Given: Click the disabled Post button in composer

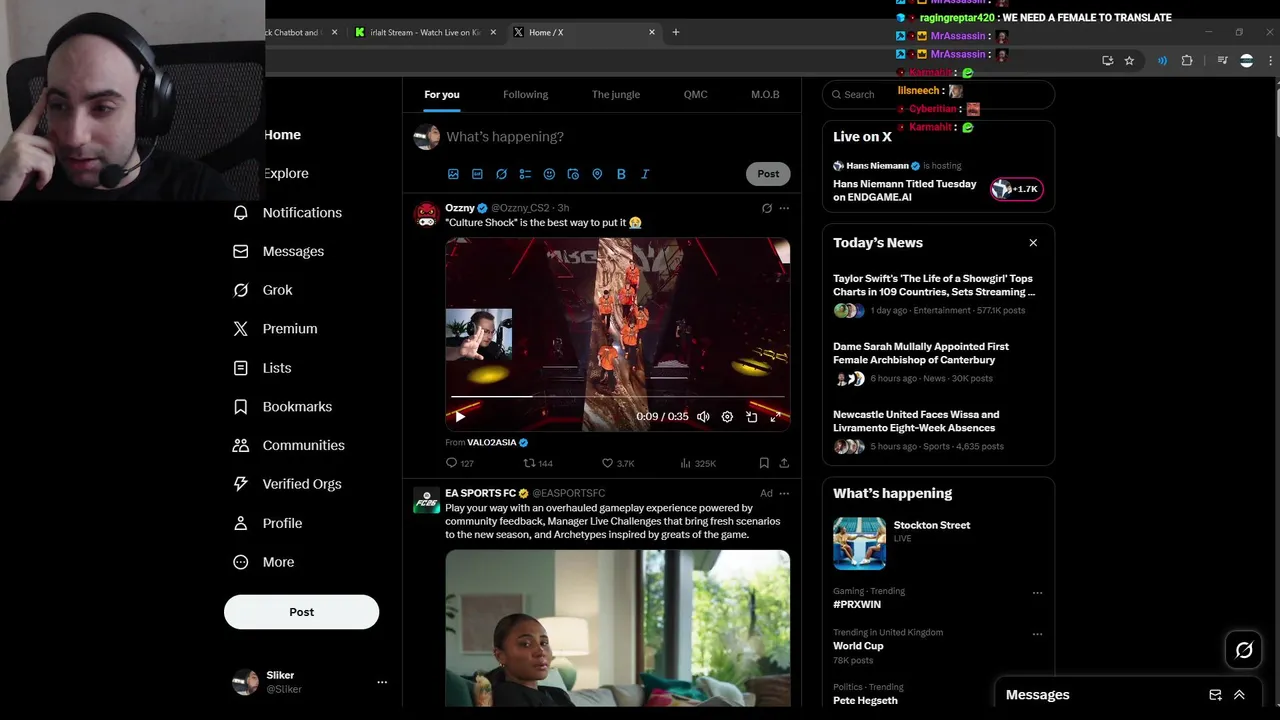Looking at the screenshot, I should [x=768, y=174].
